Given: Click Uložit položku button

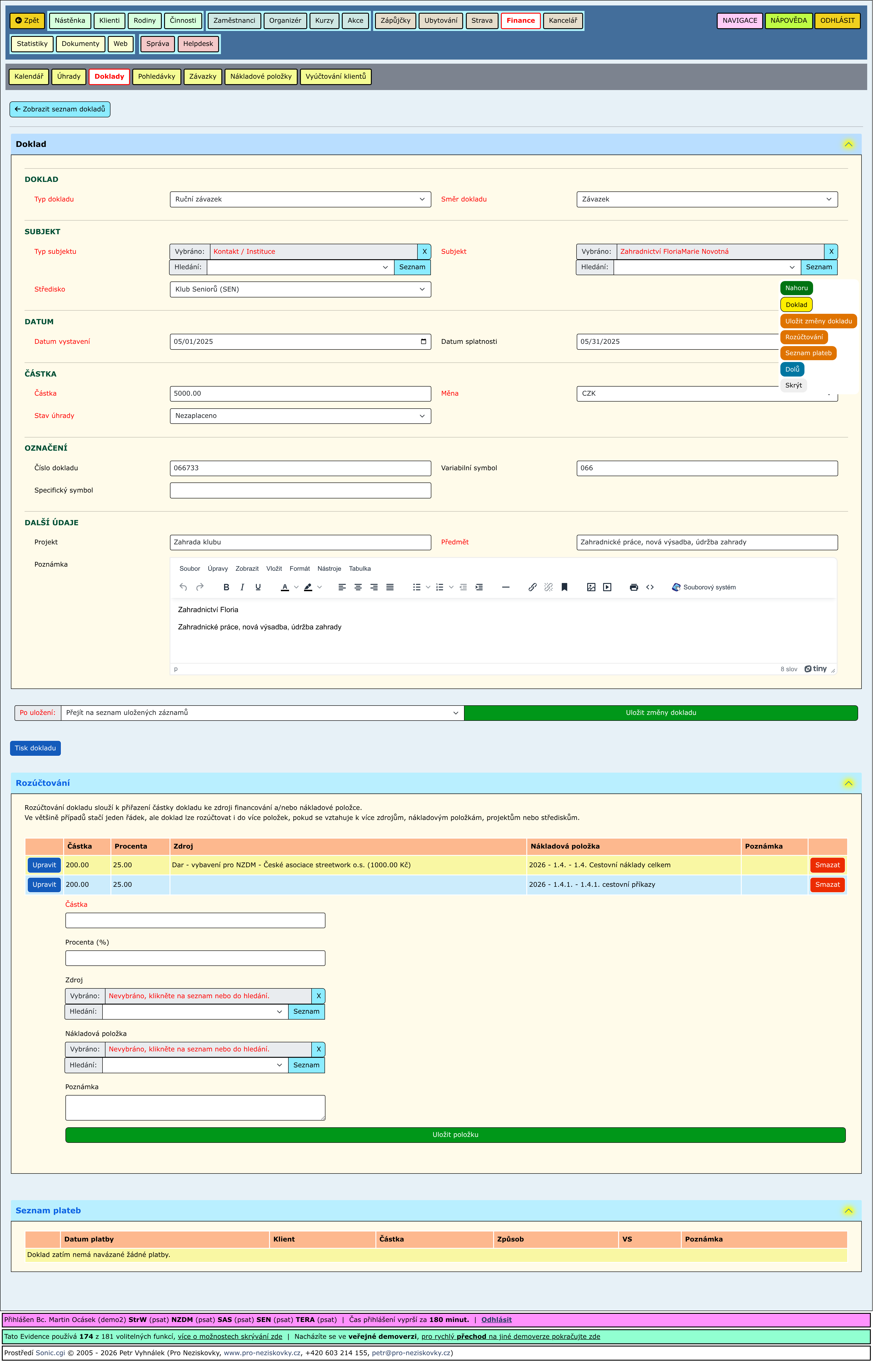Looking at the screenshot, I should click(455, 1135).
